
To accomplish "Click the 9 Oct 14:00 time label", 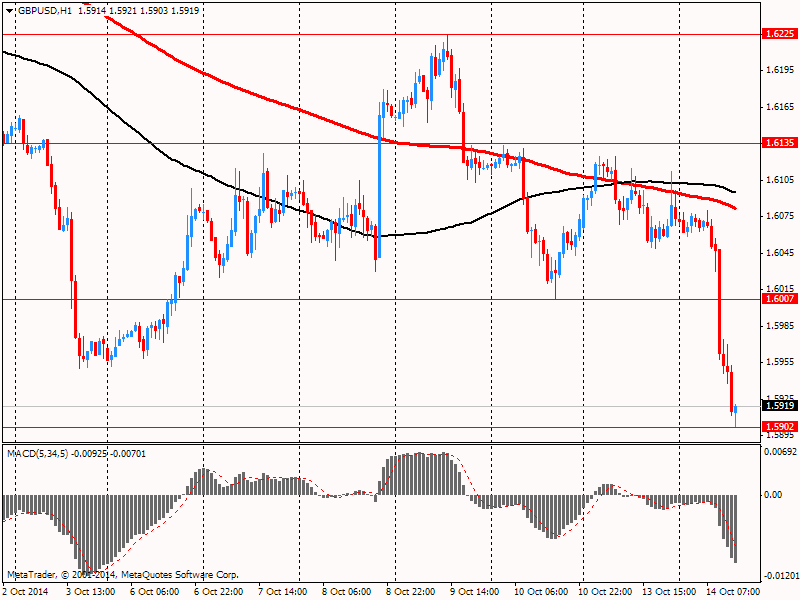I will pyautogui.click(x=476, y=591).
